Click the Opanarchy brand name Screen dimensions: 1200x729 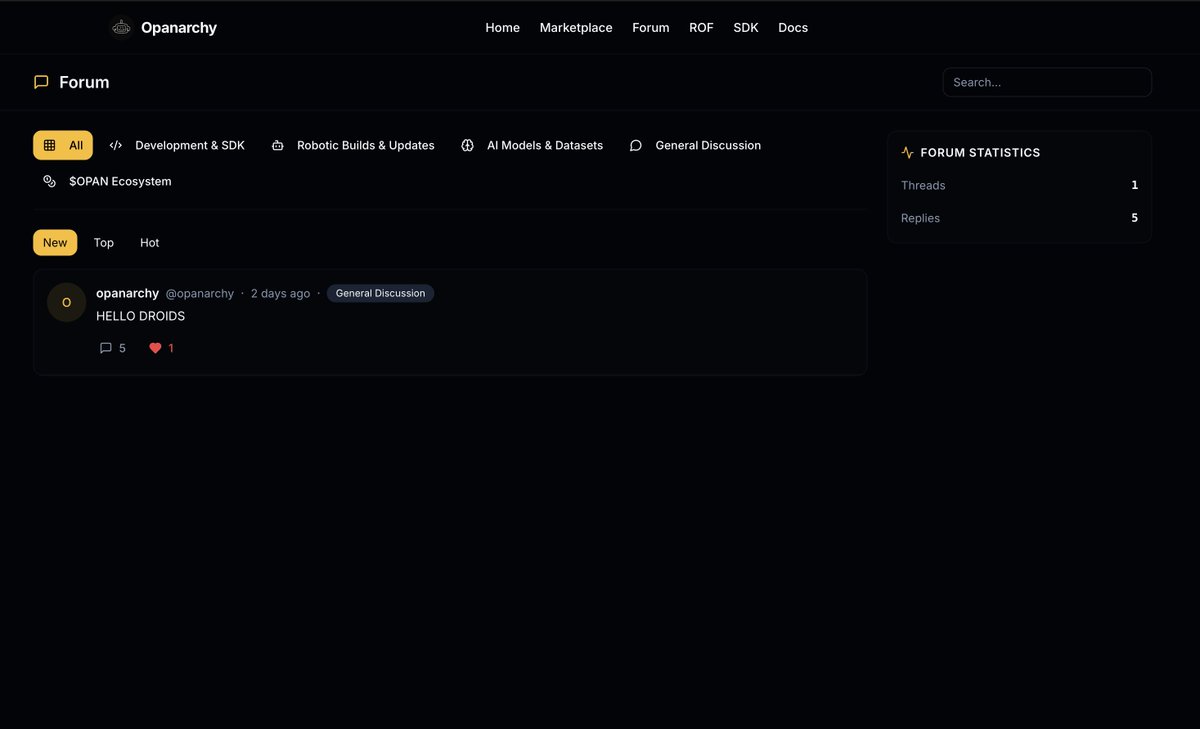tap(179, 28)
